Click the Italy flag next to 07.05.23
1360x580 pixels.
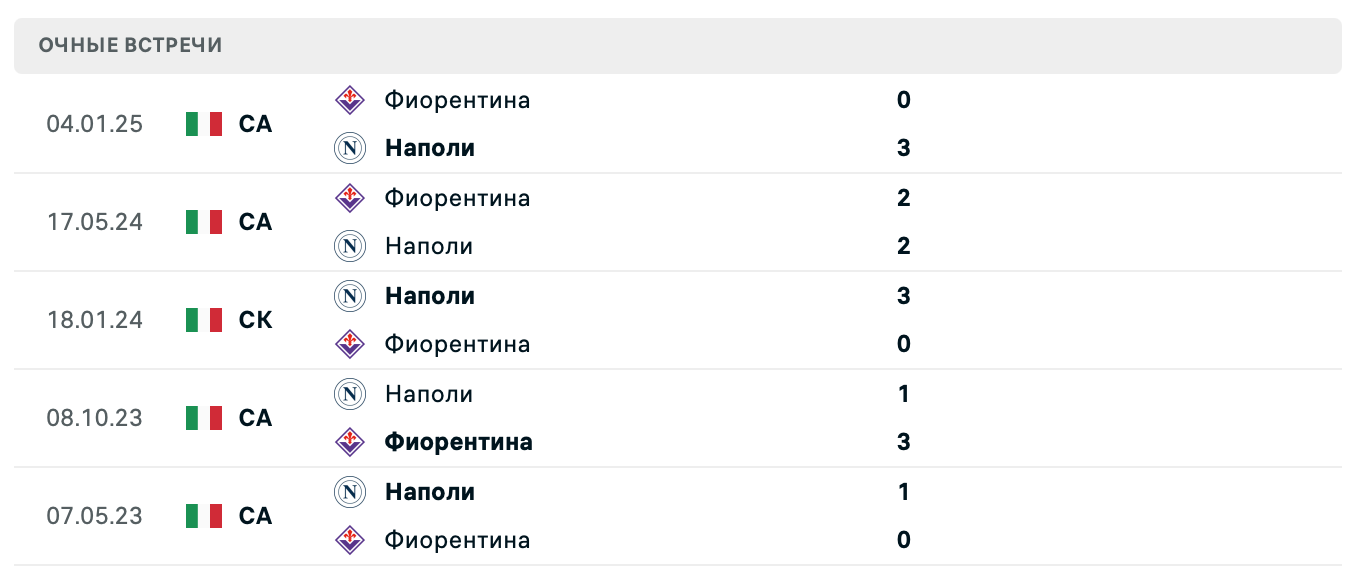(x=204, y=516)
